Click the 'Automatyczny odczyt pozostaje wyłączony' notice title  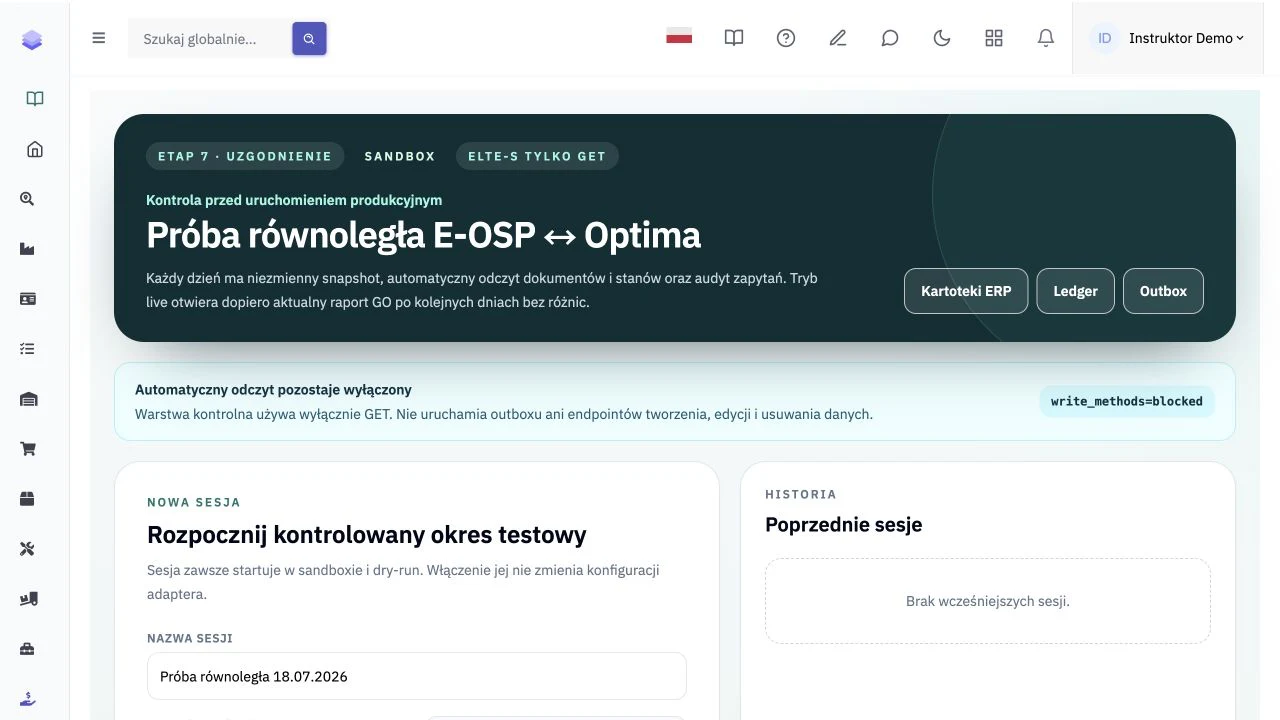pyautogui.click(x=273, y=390)
